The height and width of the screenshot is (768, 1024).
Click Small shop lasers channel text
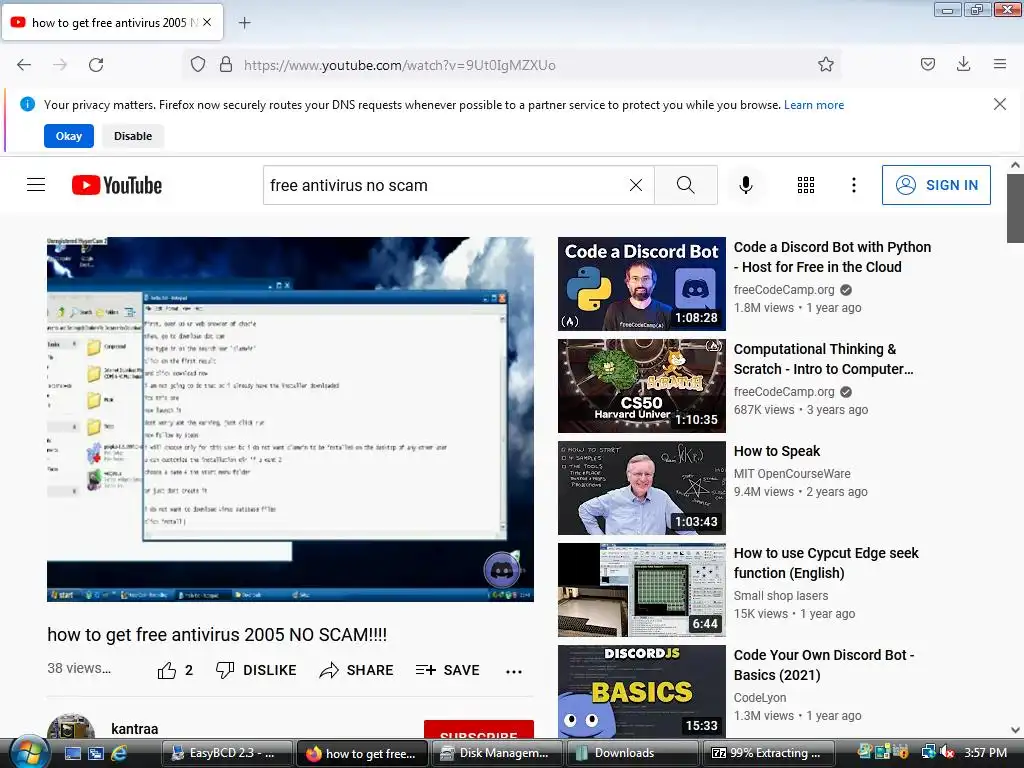tap(780, 596)
